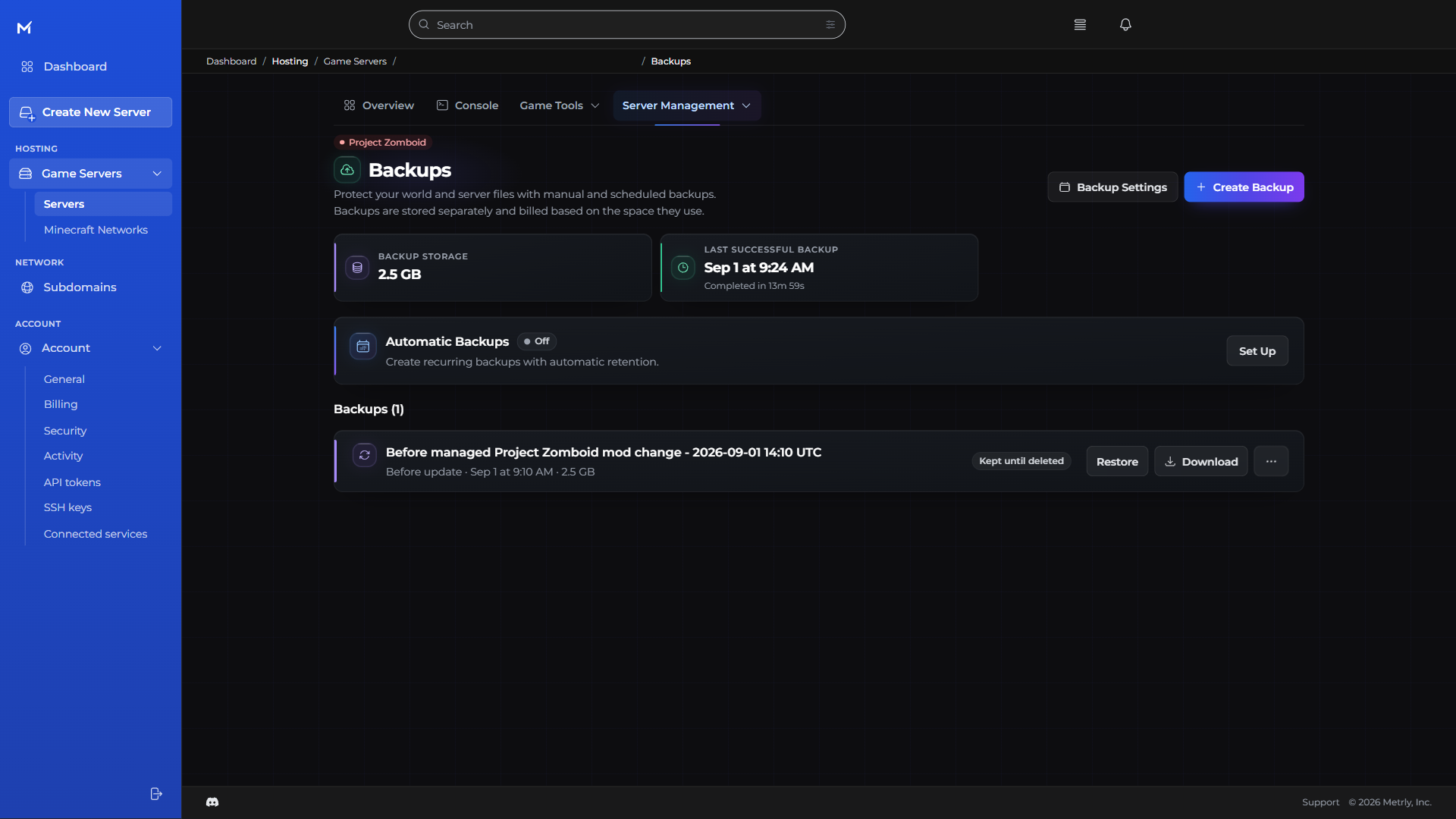Open more options for the backup entry
Screen dimensions: 1456x819
[x=1271, y=461]
